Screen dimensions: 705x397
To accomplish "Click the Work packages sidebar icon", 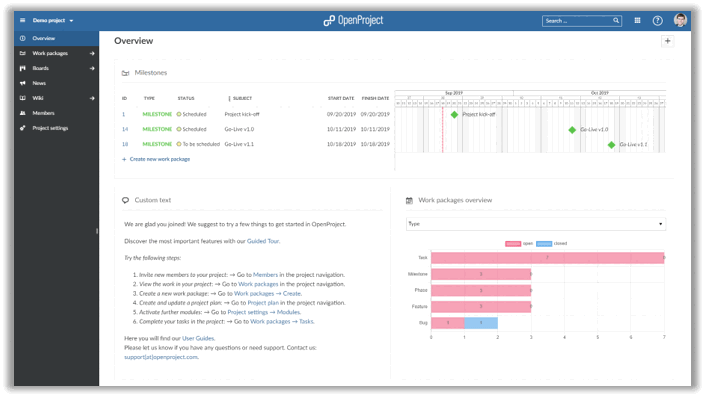I will pyautogui.click(x=22, y=53).
